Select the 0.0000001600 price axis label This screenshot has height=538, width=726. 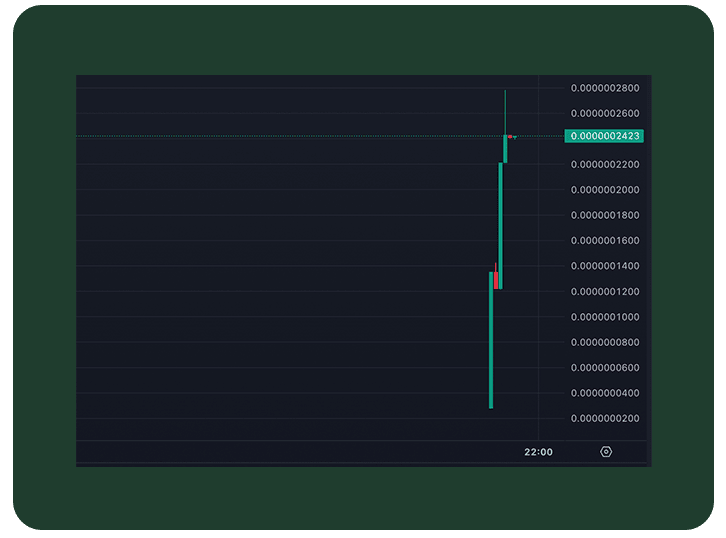pyautogui.click(x=605, y=241)
